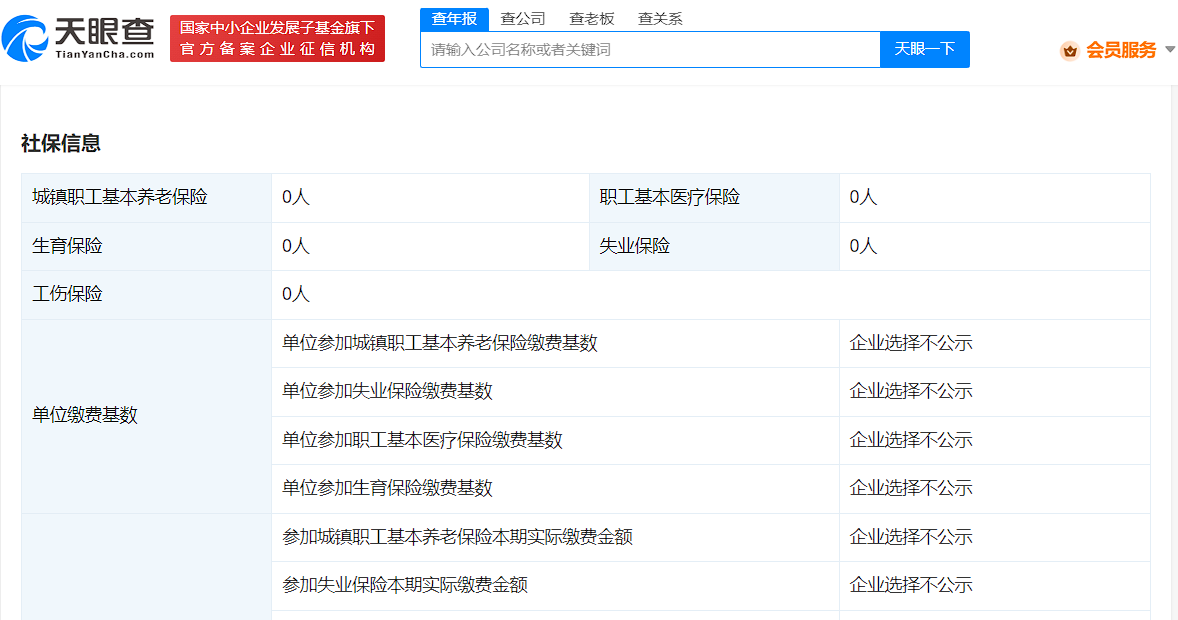Focus the company name search input field
Image resolution: width=1178 pixels, height=620 pixels.
650,49
